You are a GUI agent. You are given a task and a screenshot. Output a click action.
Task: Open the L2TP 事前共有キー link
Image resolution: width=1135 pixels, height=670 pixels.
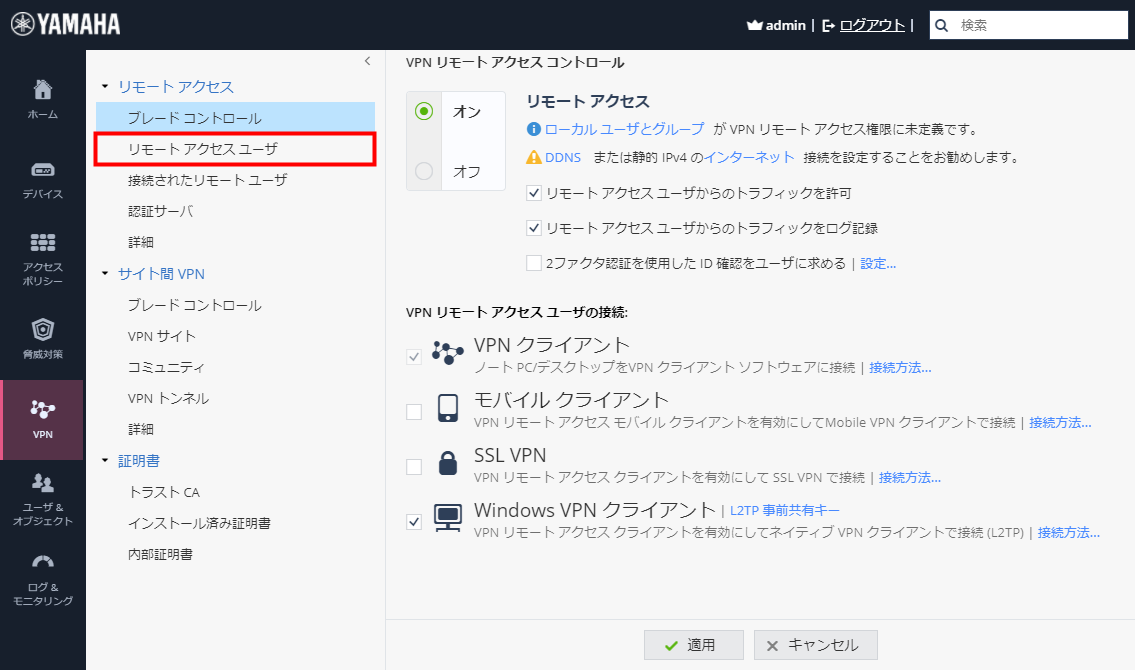(785, 509)
